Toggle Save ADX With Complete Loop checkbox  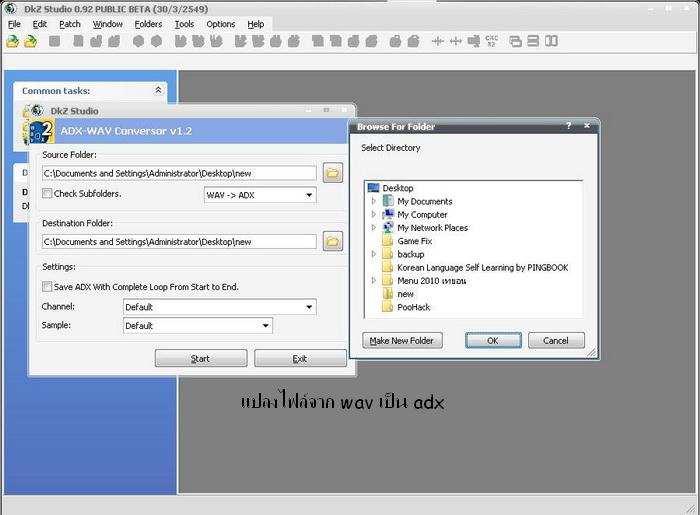[47, 287]
